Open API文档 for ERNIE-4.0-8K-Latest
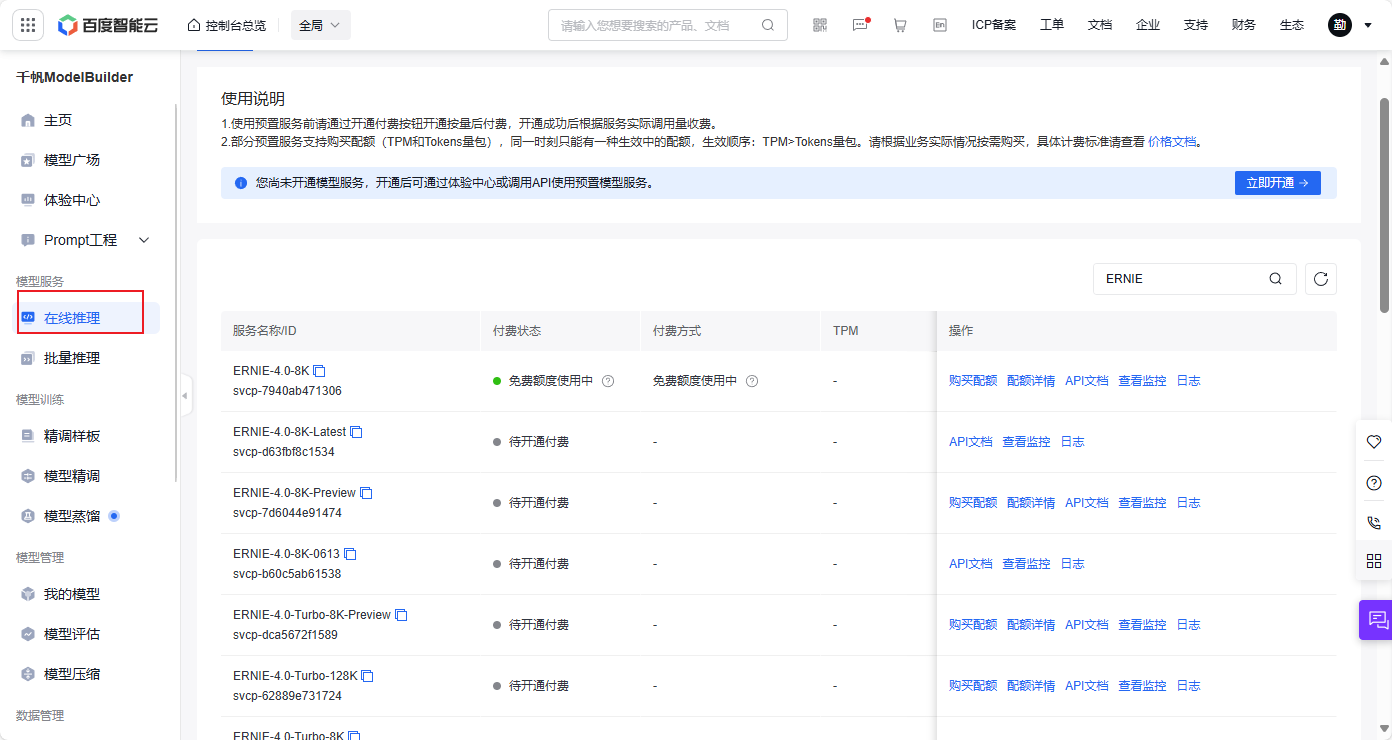 tap(971, 442)
